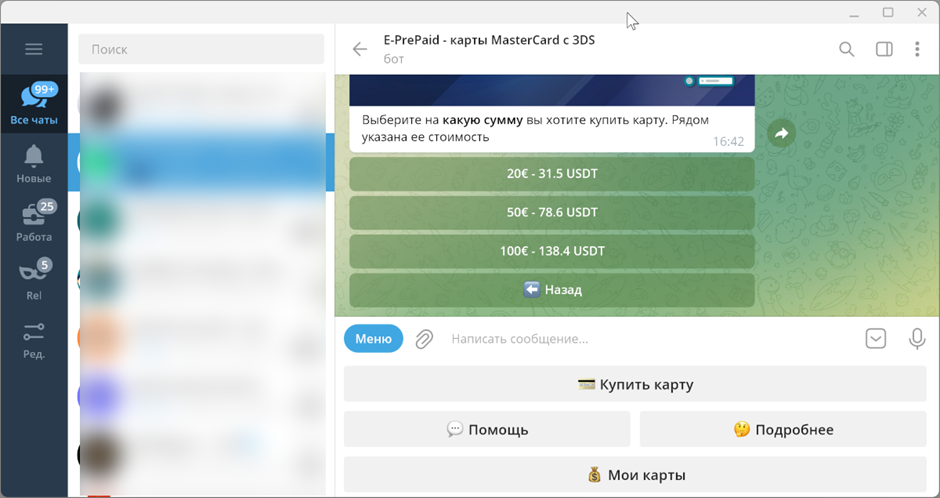The width and height of the screenshot is (940, 498).
Task: Search within the chat
Action: tap(846, 49)
